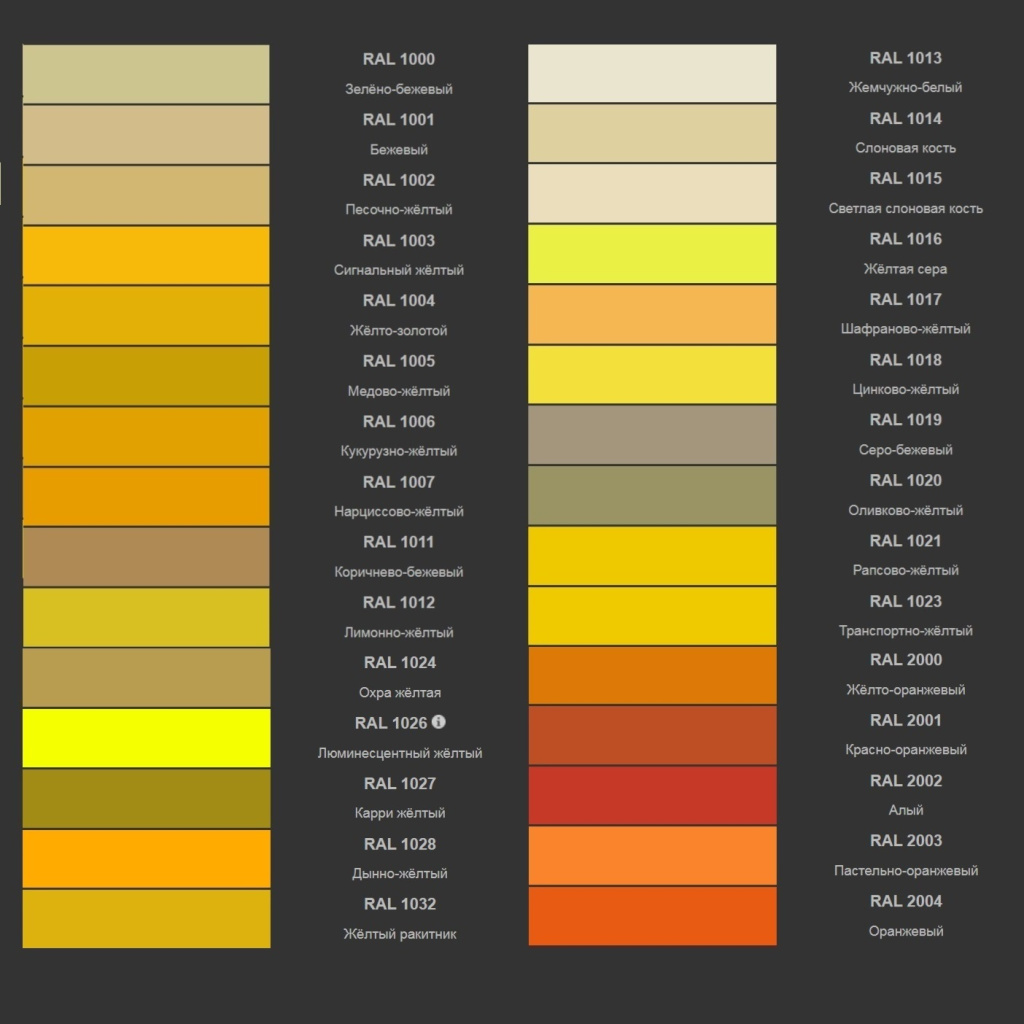Choose the RAL 1020 olive yellow swatch
The height and width of the screenshot is (1024, 1024).
pos(652,496)
